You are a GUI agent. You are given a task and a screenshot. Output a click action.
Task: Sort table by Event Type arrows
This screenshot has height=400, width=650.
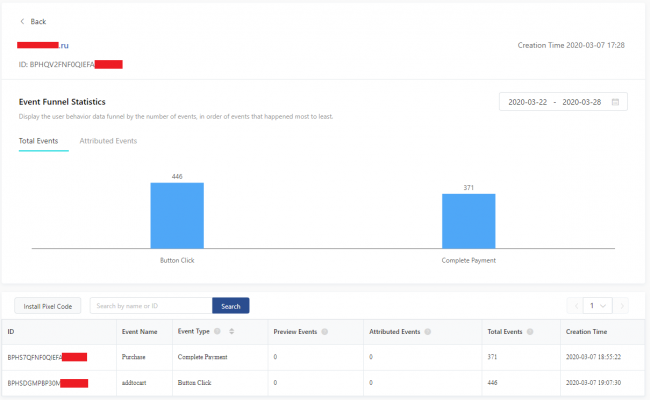click(231, 331)
